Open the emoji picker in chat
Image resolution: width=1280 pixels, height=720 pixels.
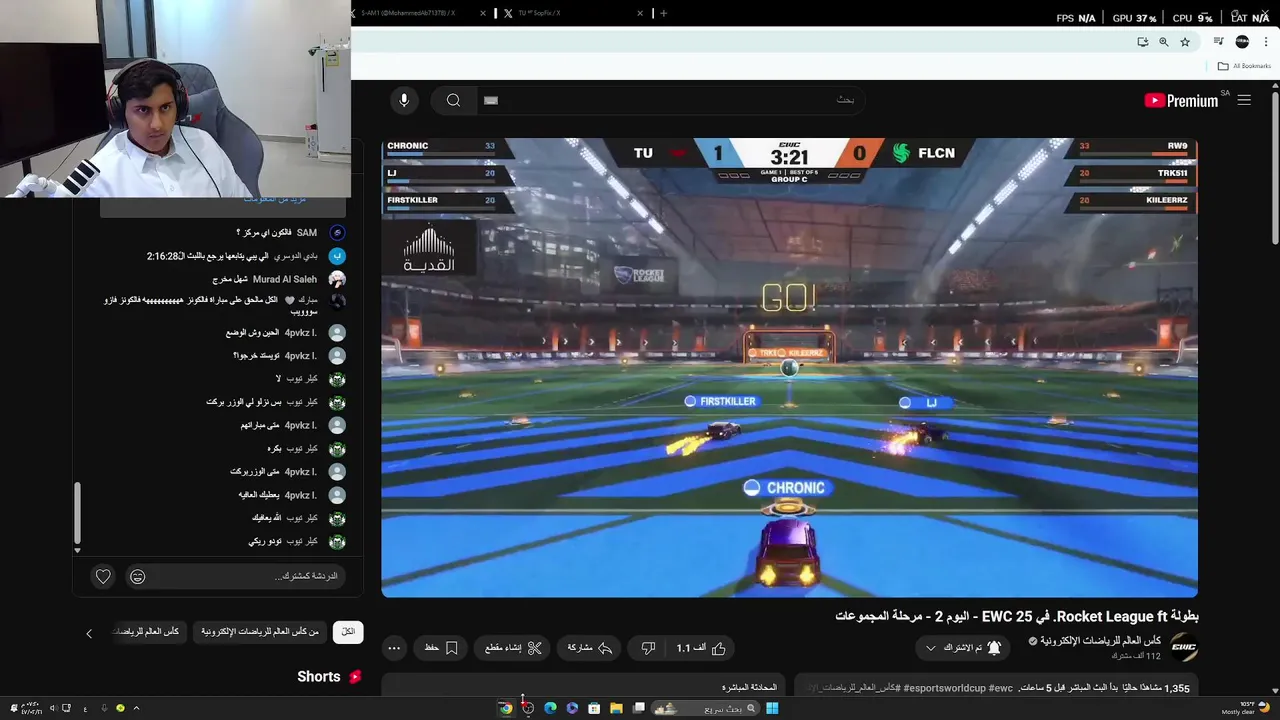click(138, 576)
